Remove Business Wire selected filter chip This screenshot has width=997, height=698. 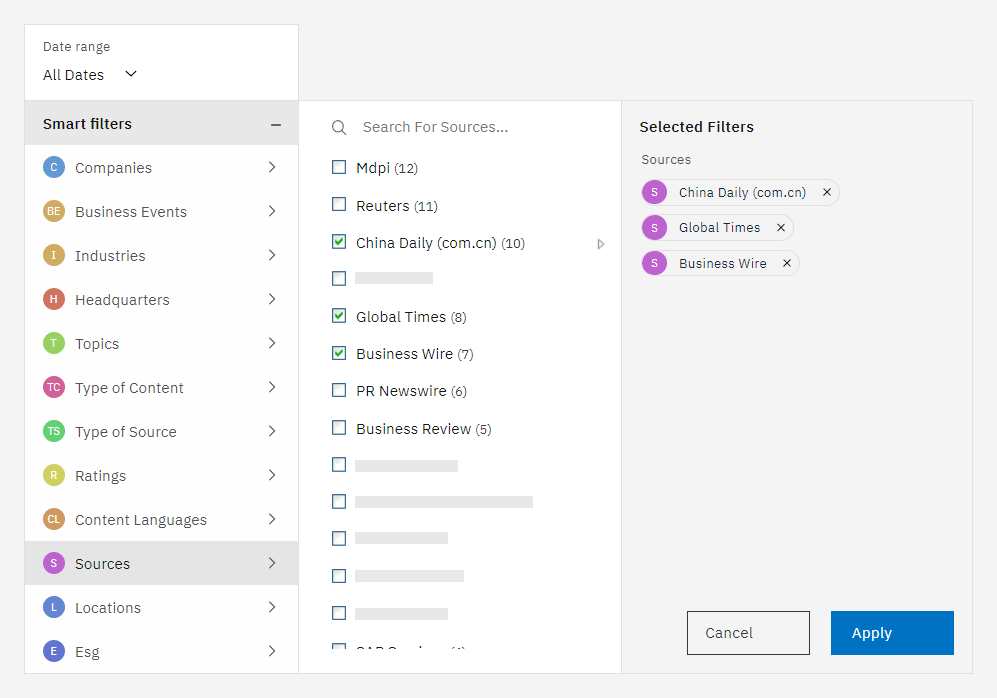point(787,263)
